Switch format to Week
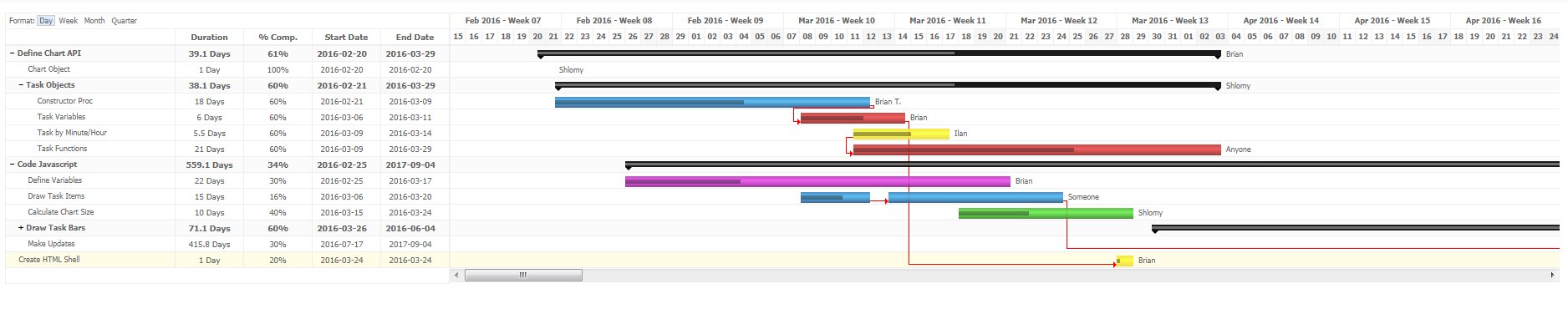This screenshot has width=1568, height=309. coord(69,21)
